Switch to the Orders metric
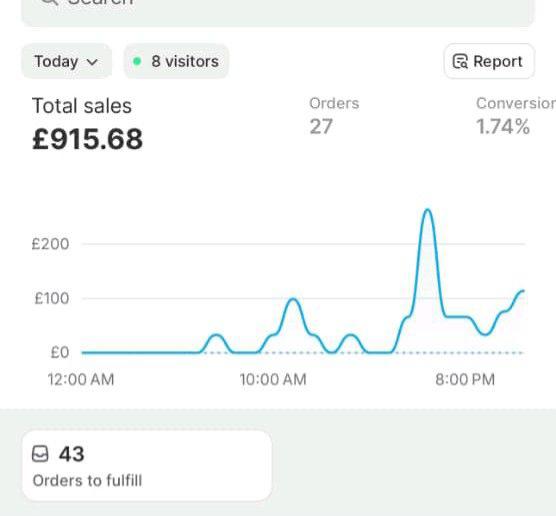 pos(334,116)
